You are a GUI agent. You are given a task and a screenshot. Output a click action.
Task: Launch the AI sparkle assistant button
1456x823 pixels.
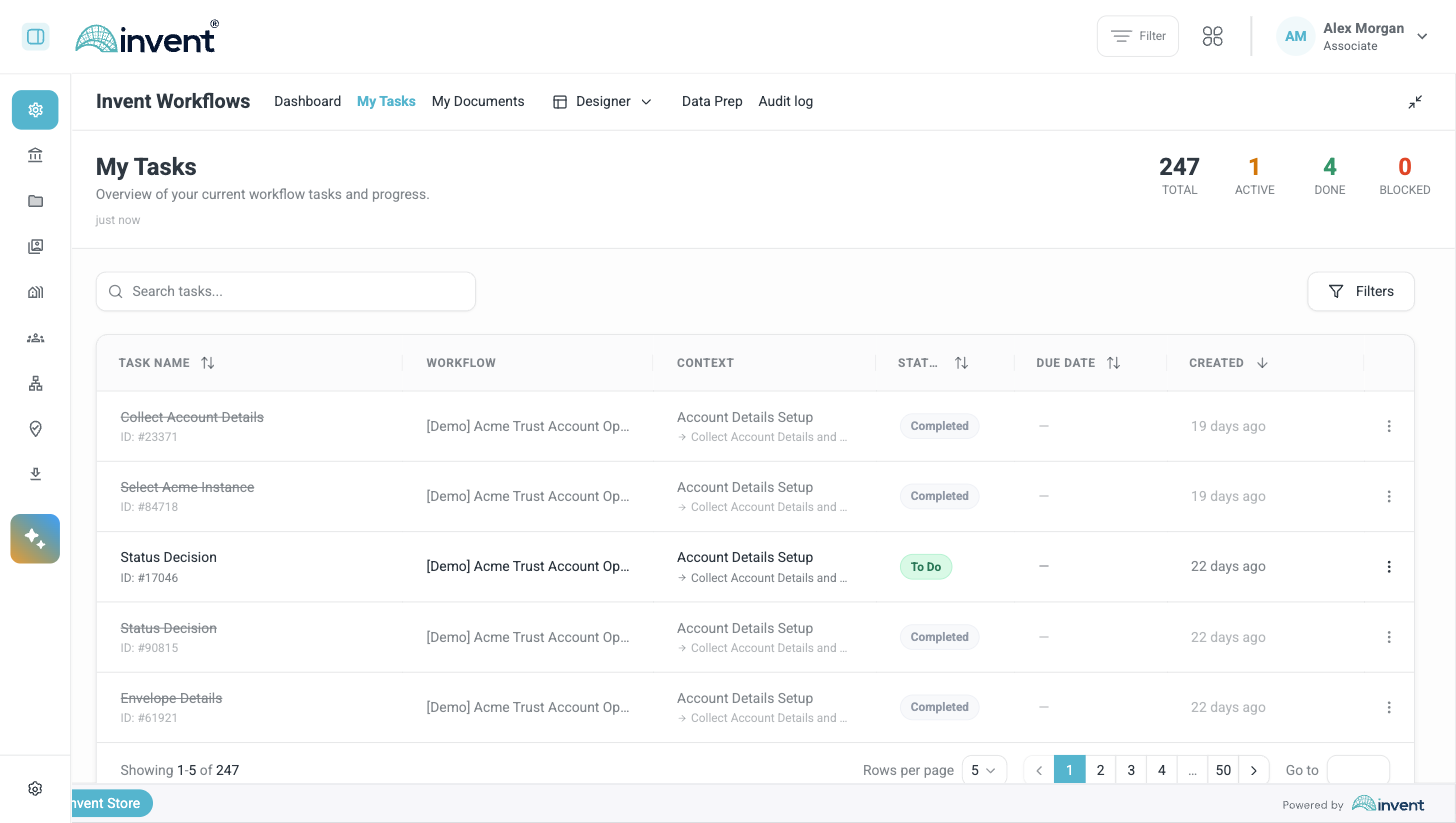pyautogui.click(x=35, y=539)
